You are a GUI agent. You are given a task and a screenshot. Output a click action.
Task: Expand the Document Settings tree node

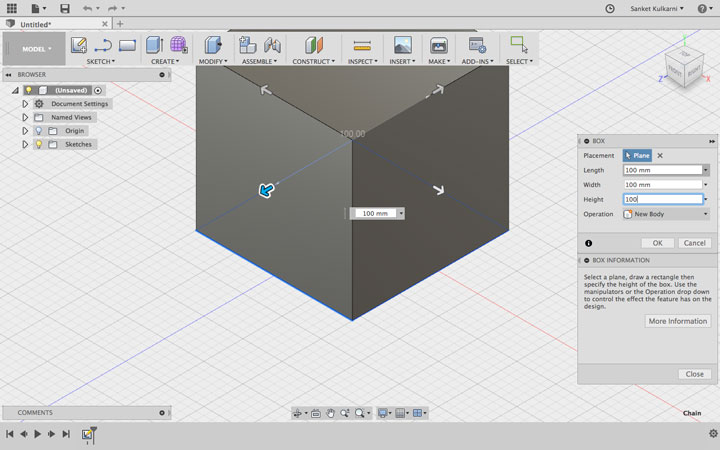[25, 104]
